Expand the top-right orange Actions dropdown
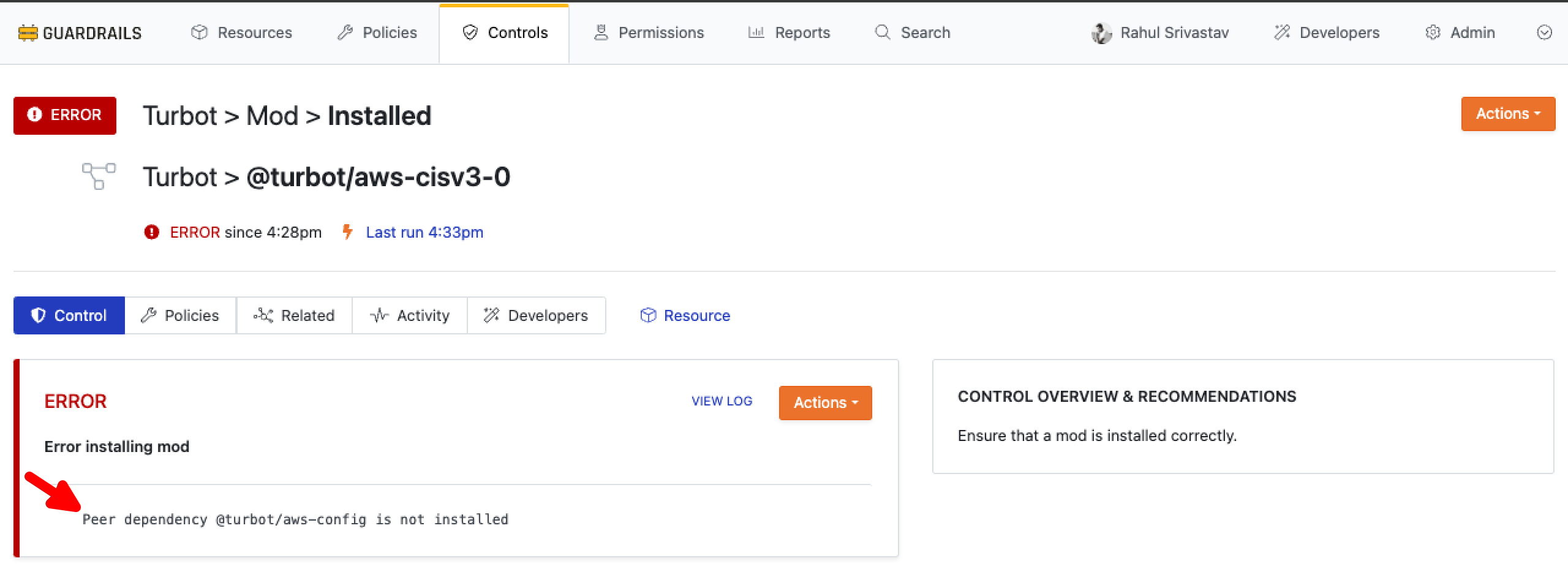Viewport: 1568px width, 588px height. 1507,114
